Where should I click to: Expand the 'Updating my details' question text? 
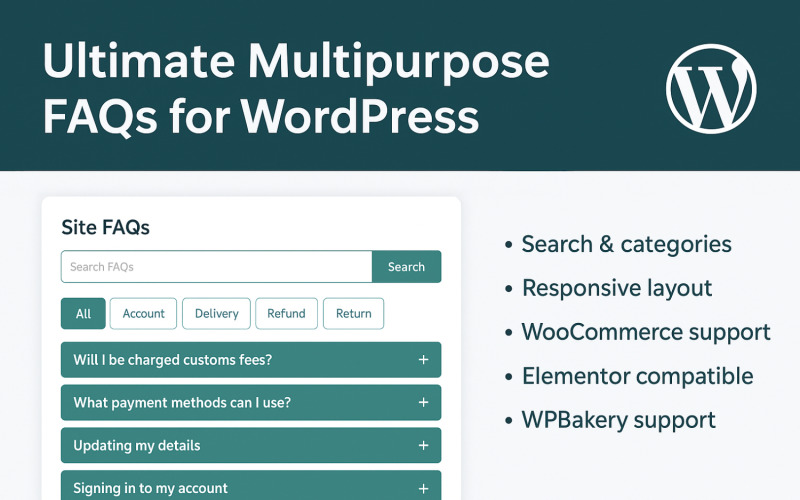point(136,446)
